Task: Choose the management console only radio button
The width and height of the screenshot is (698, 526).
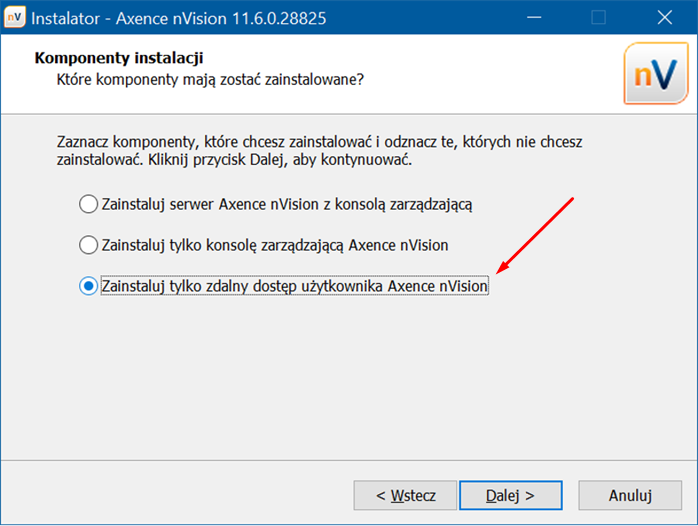Action: point(88,245)
